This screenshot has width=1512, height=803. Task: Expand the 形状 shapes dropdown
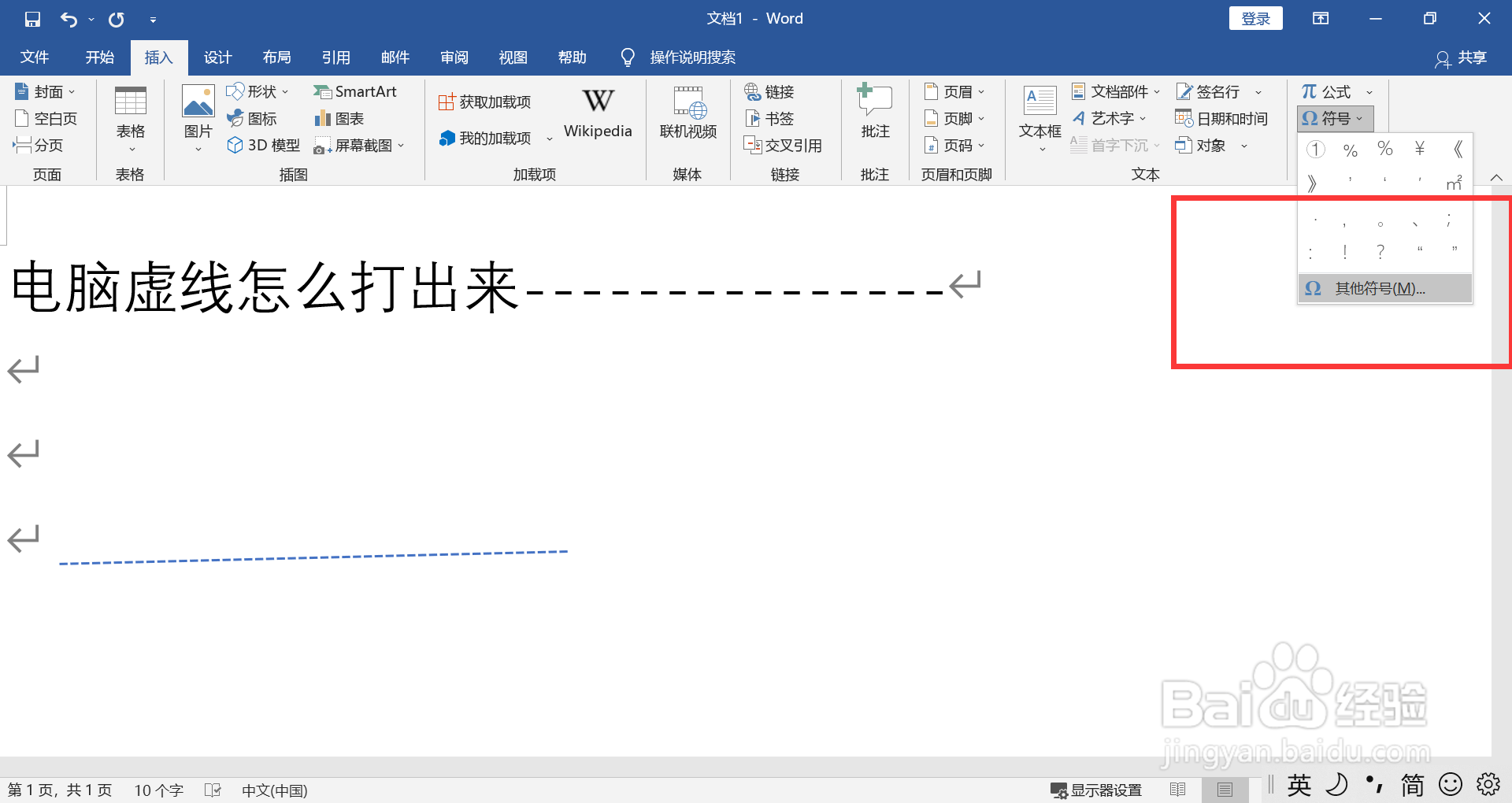pyautogui.click(x=285, y=91)
